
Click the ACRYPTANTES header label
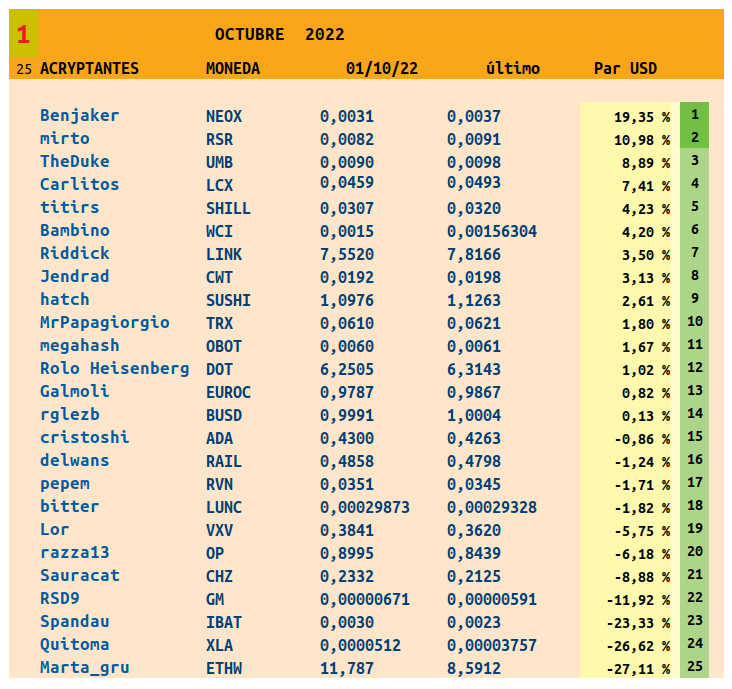point(89,69)
